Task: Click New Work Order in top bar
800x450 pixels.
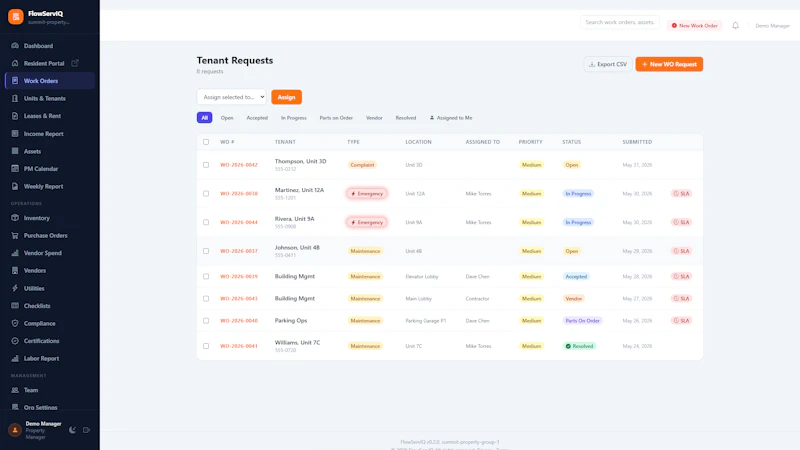Action: [x=694, y=26]
